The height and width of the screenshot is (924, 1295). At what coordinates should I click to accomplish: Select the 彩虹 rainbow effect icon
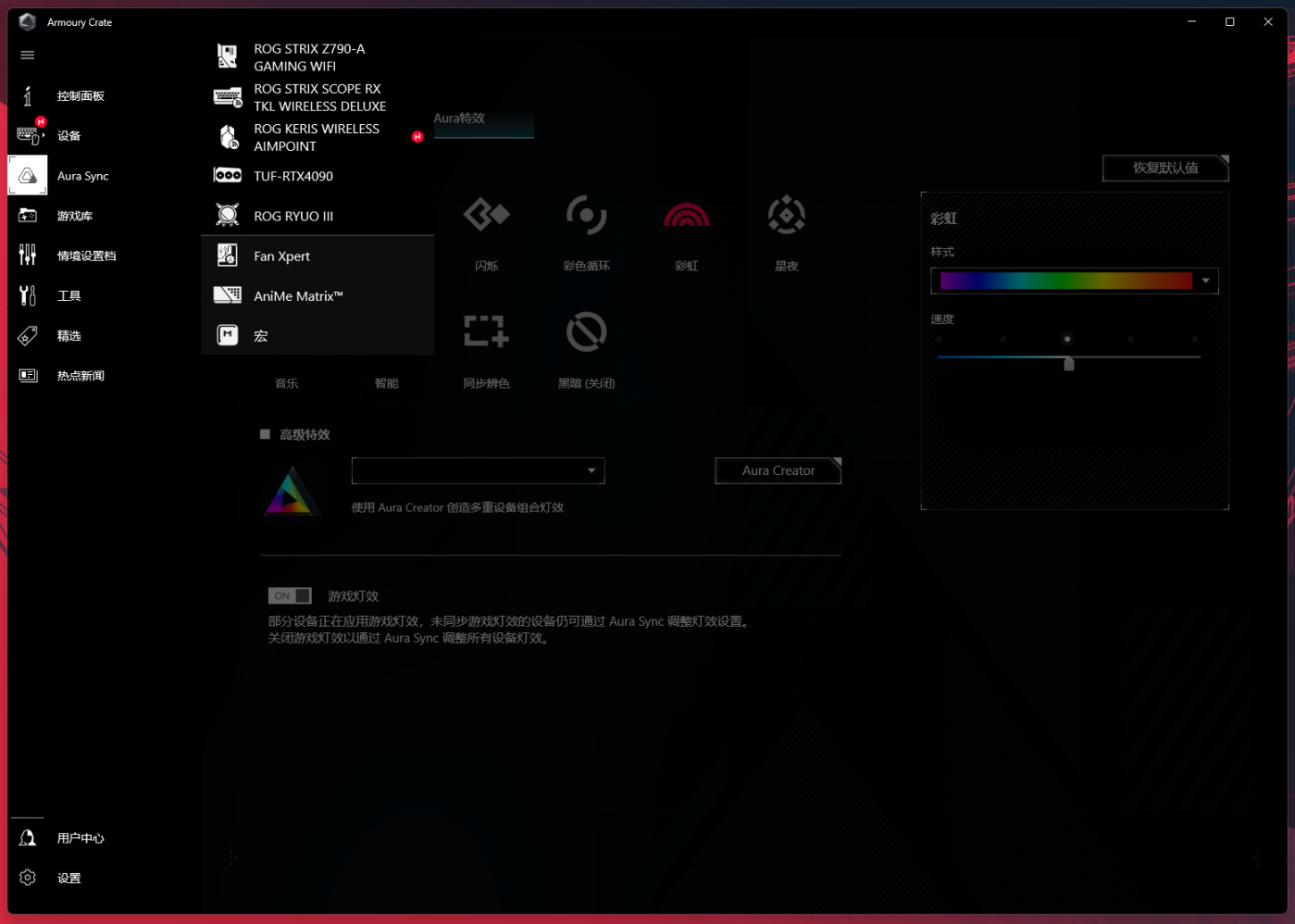tap(687, 216)
